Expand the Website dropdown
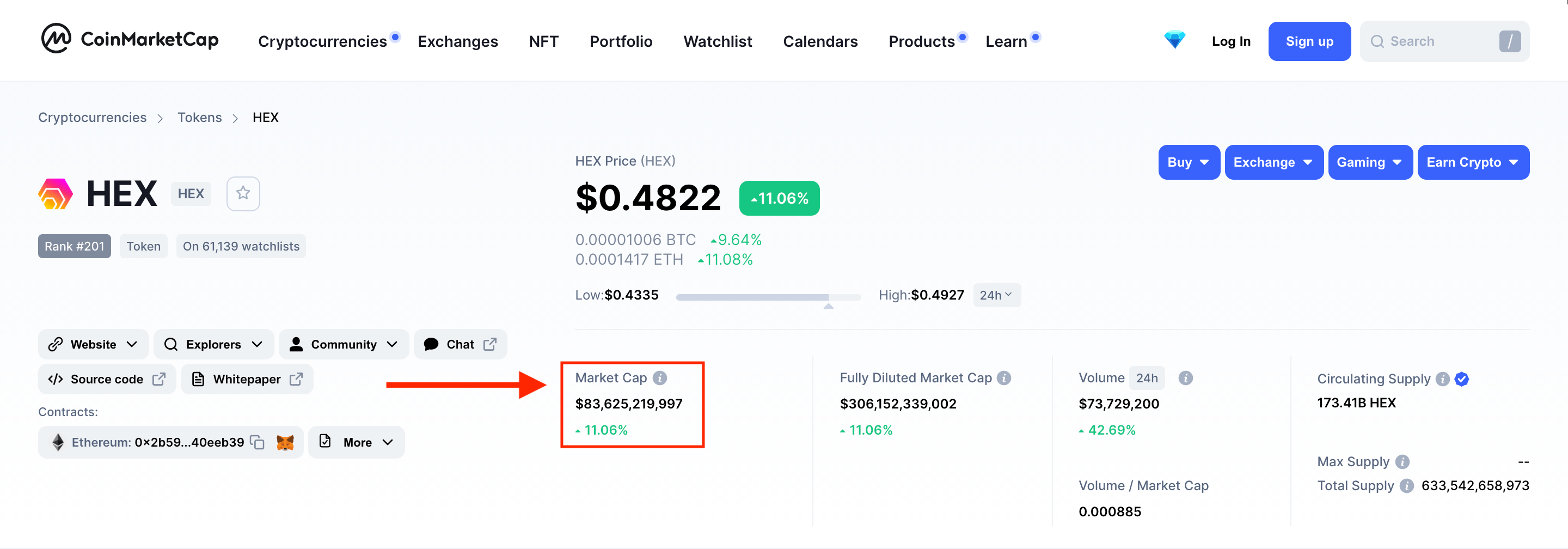 pyautogui.click(x=93, y=345)
